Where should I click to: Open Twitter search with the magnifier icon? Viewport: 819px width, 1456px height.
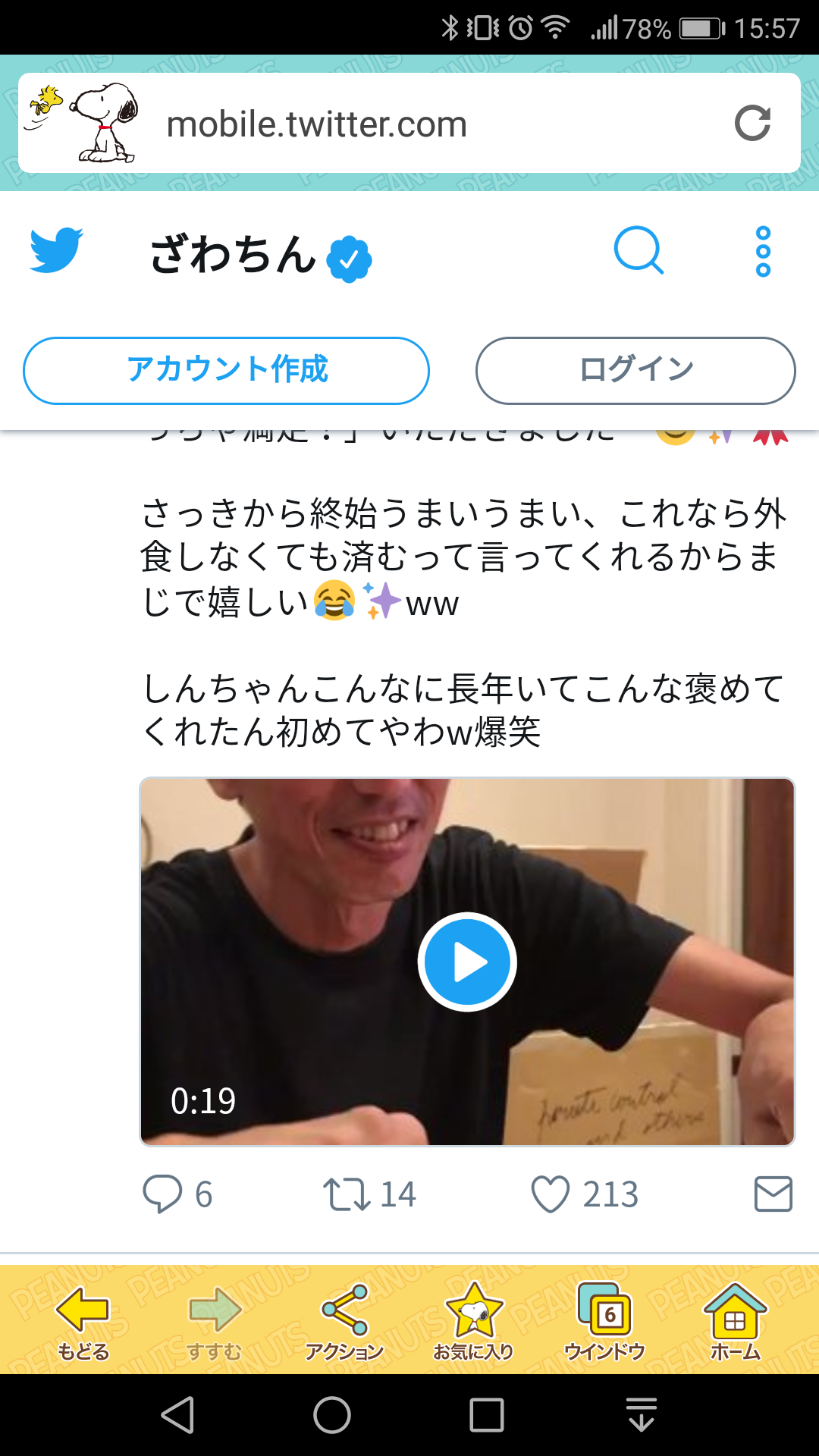[x=639, y=250]
